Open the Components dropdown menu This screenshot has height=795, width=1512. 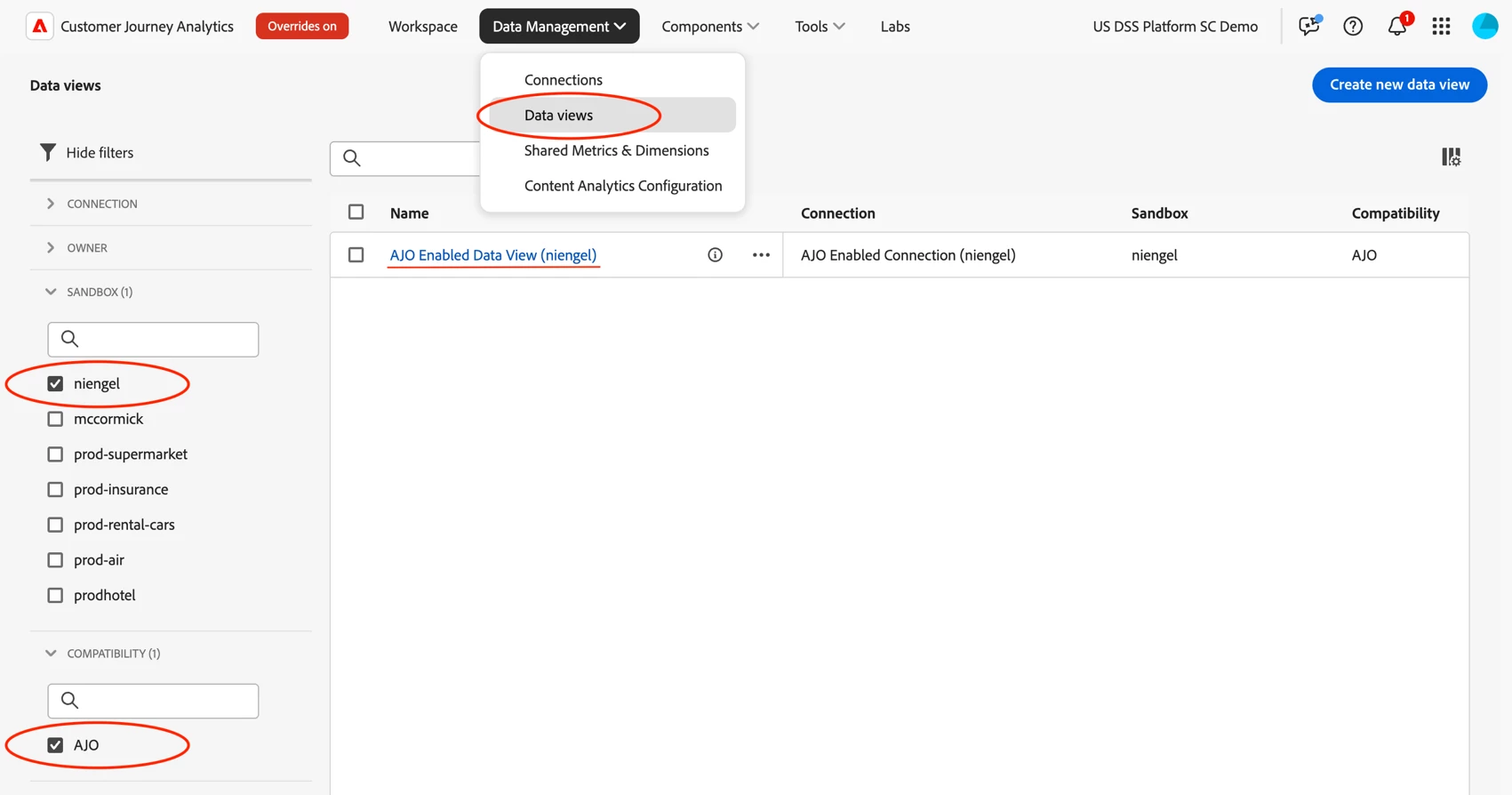click(x=709, y=27)
